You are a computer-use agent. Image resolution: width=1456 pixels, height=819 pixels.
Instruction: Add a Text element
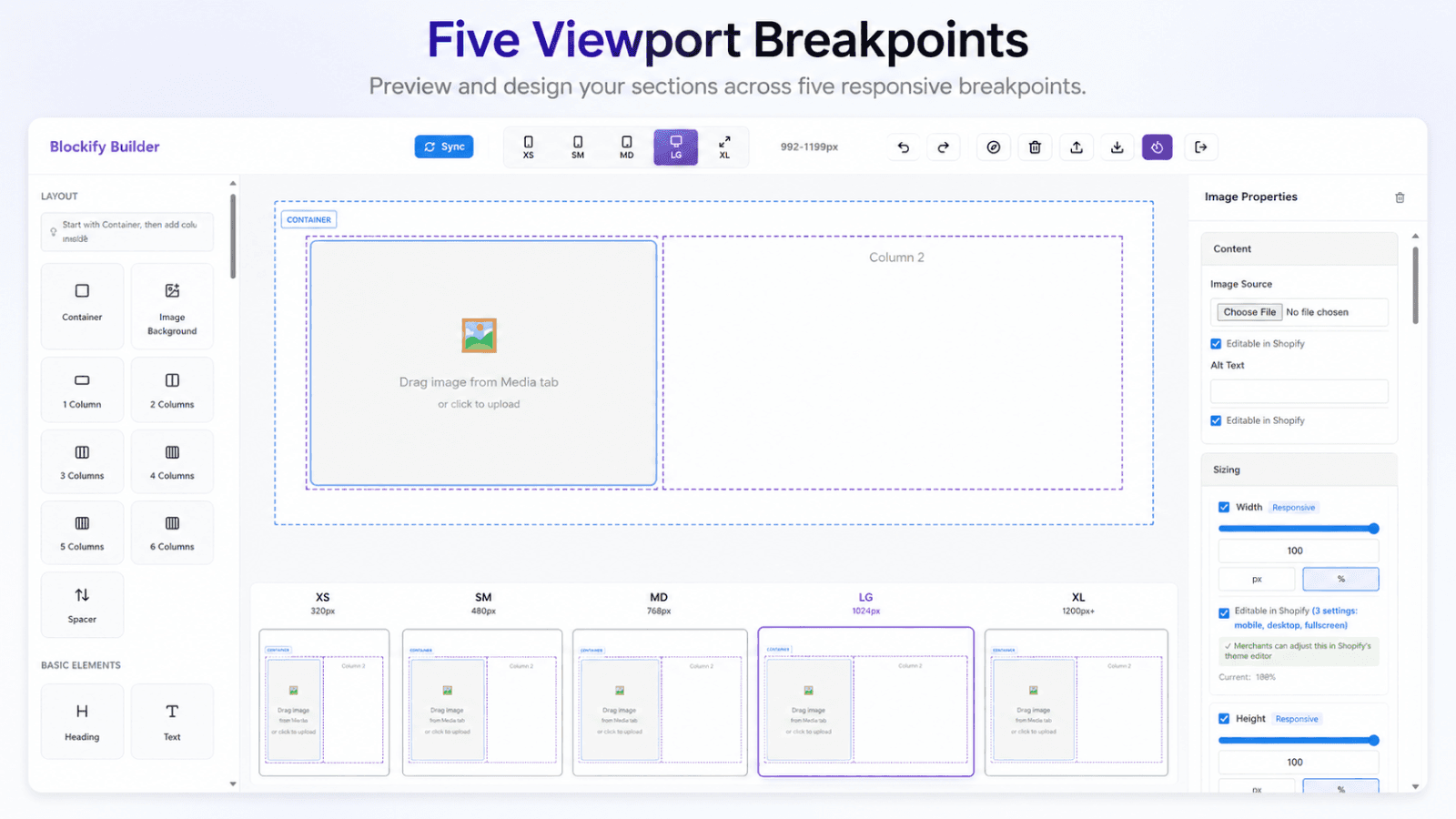[172, 722]
